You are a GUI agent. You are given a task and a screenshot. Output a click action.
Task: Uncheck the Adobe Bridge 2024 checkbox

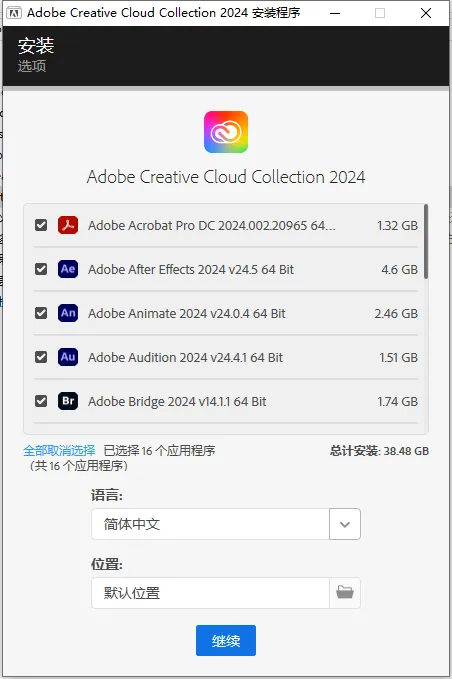click(x=41, y=401)
